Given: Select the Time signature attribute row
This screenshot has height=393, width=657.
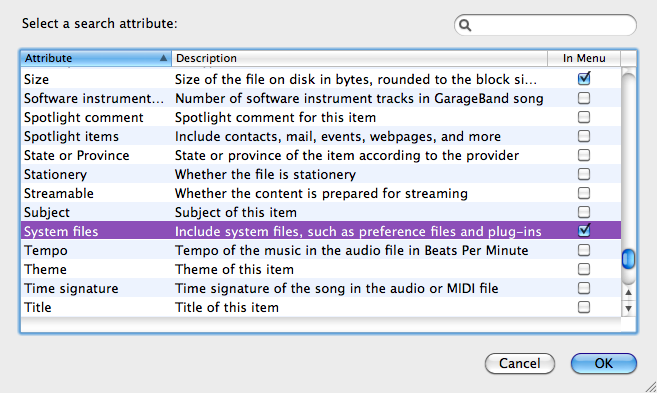Looking at the screenshot, I should (321, 288).
